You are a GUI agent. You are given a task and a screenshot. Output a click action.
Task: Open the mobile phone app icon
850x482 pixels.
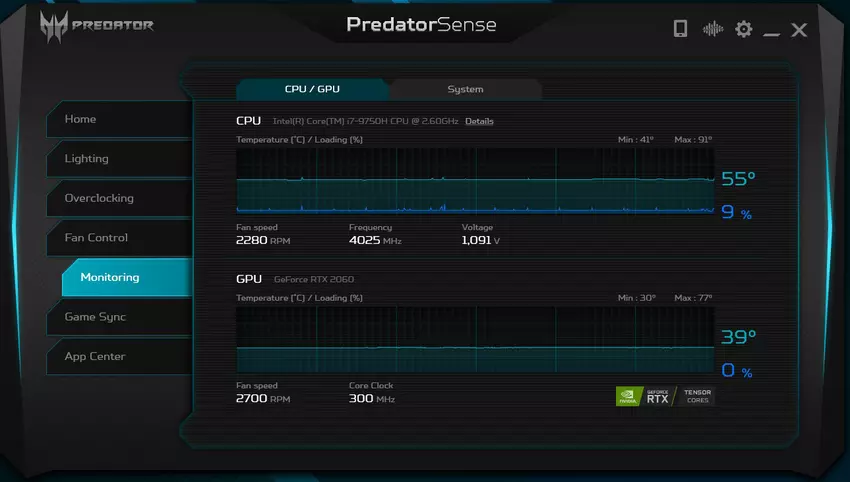pos(680,29)
